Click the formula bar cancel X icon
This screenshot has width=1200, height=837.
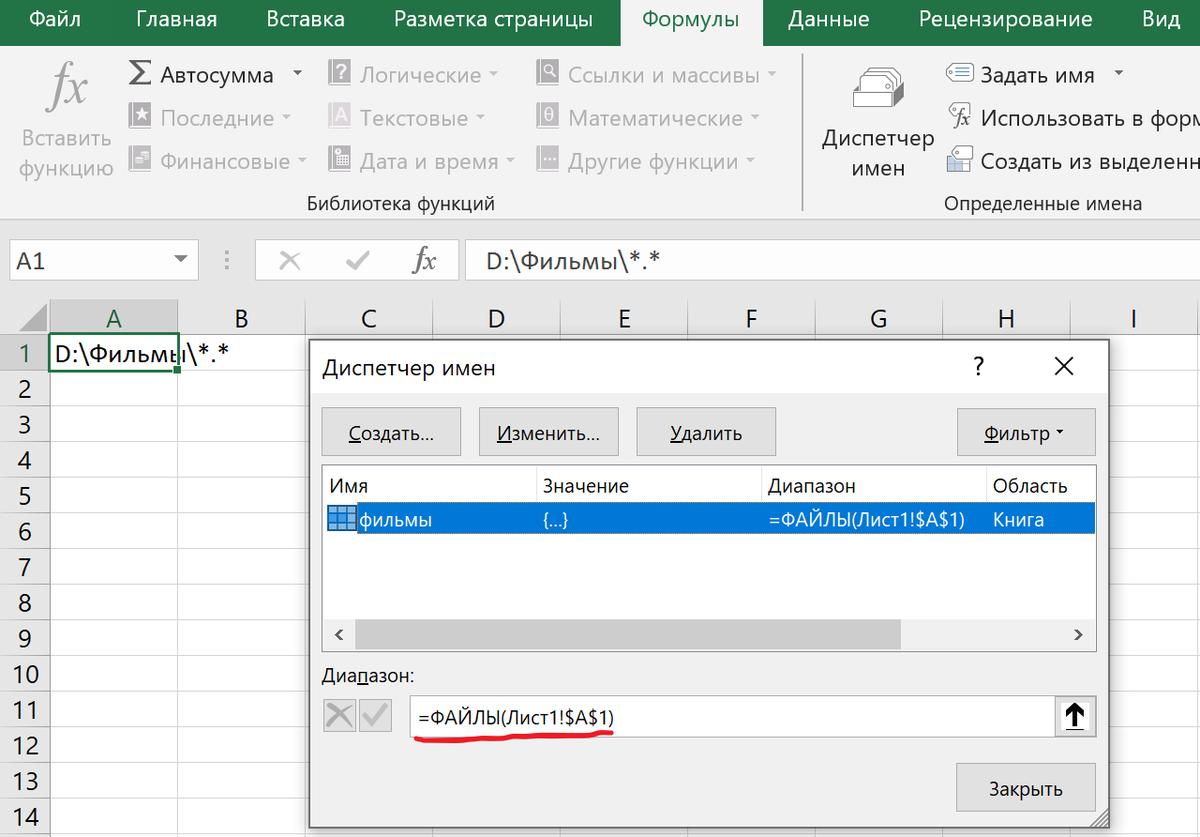(x=290, y=261)
